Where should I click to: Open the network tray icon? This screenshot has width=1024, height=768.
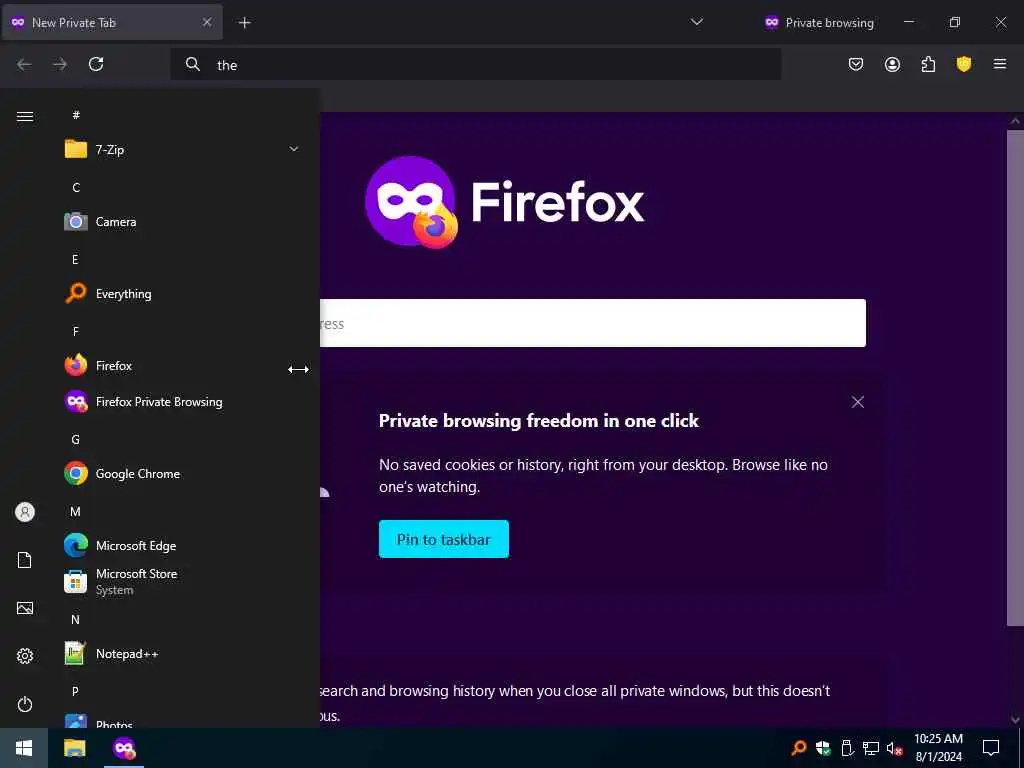[x=871, y=748]
